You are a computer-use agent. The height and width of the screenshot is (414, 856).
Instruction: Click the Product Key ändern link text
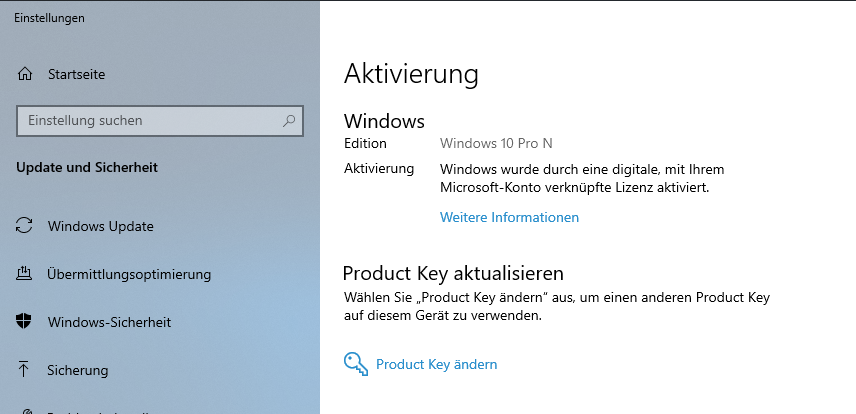pos(436,364)
